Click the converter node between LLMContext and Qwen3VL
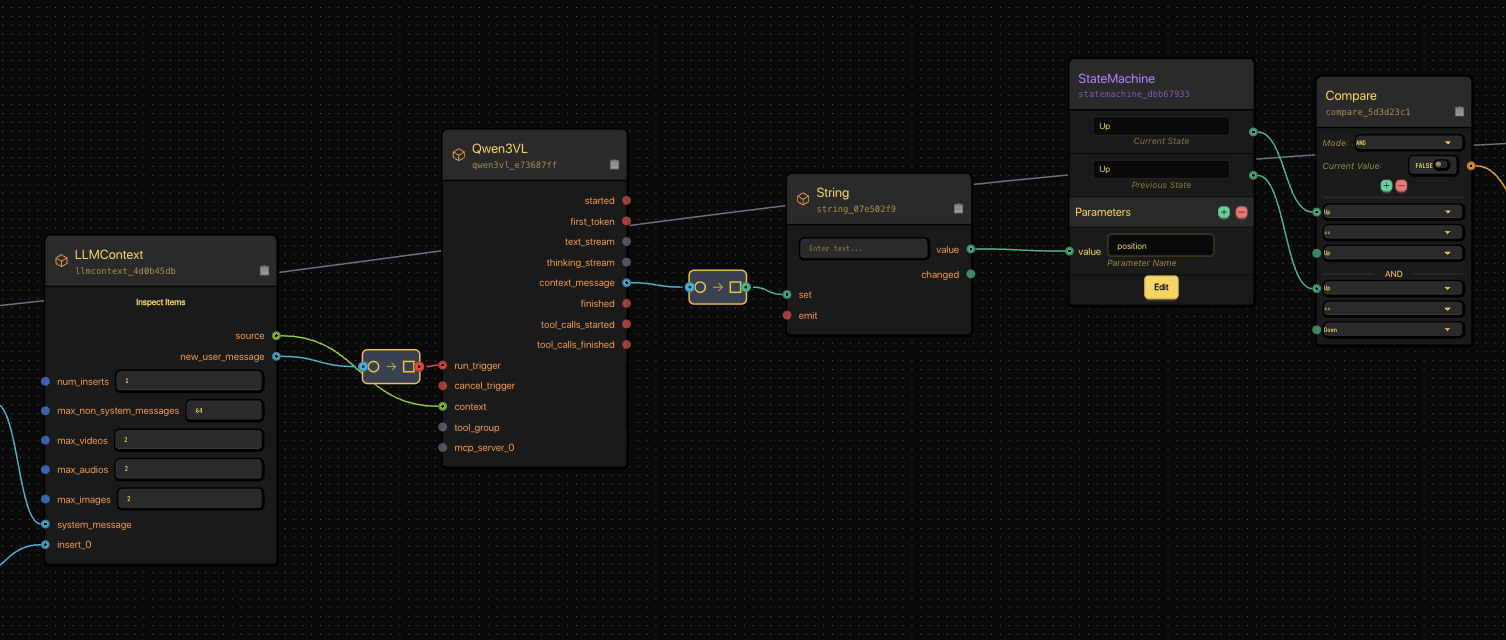 pos(390,367)
